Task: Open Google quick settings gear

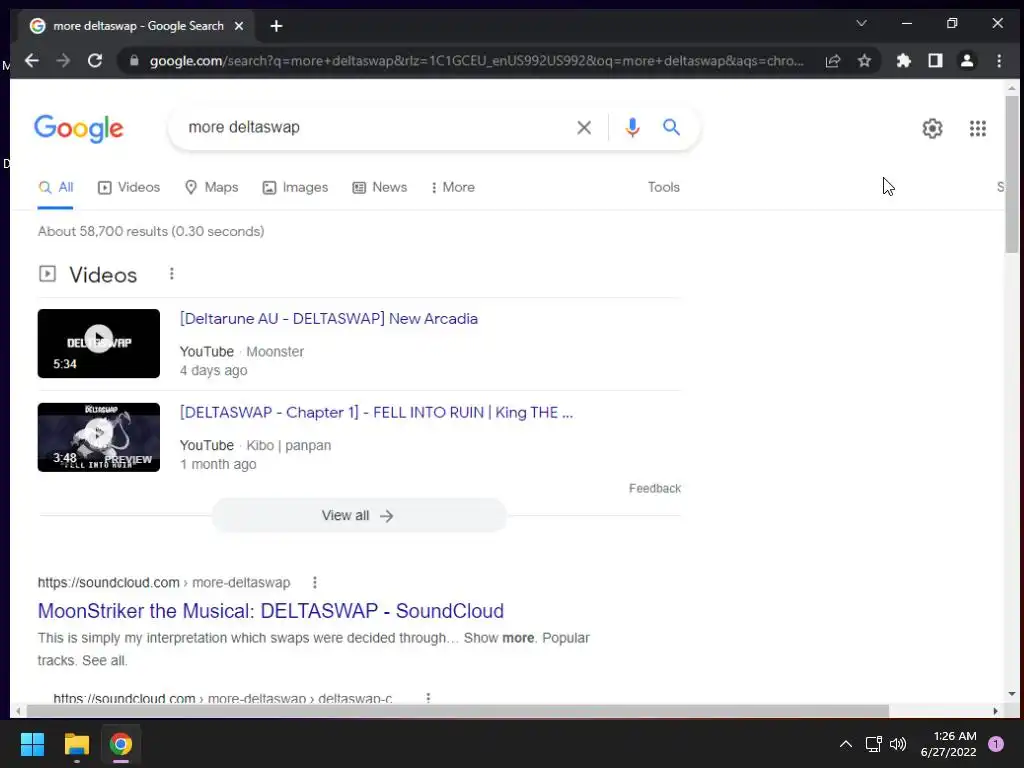Action: tap(932, 128)
